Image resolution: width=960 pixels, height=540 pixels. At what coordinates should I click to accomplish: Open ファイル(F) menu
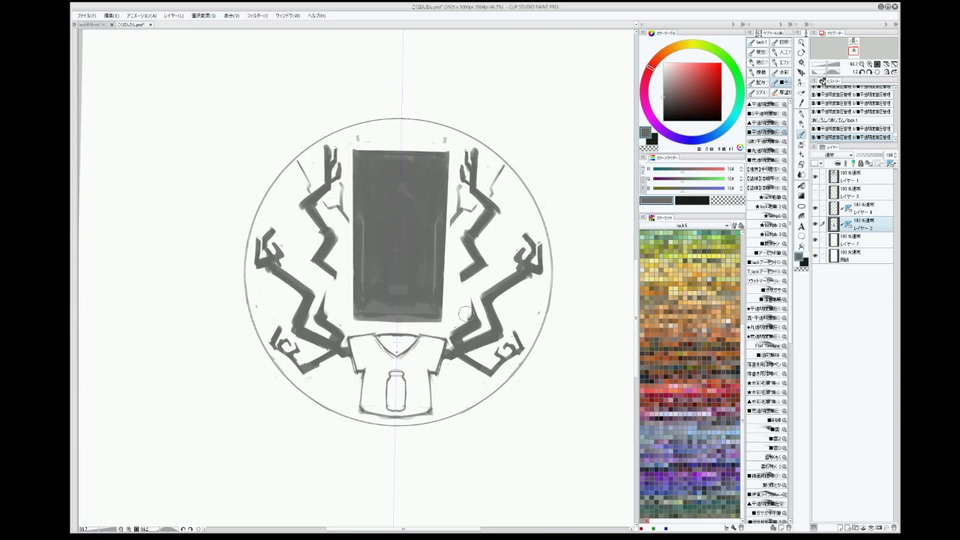tap(86, 16)
